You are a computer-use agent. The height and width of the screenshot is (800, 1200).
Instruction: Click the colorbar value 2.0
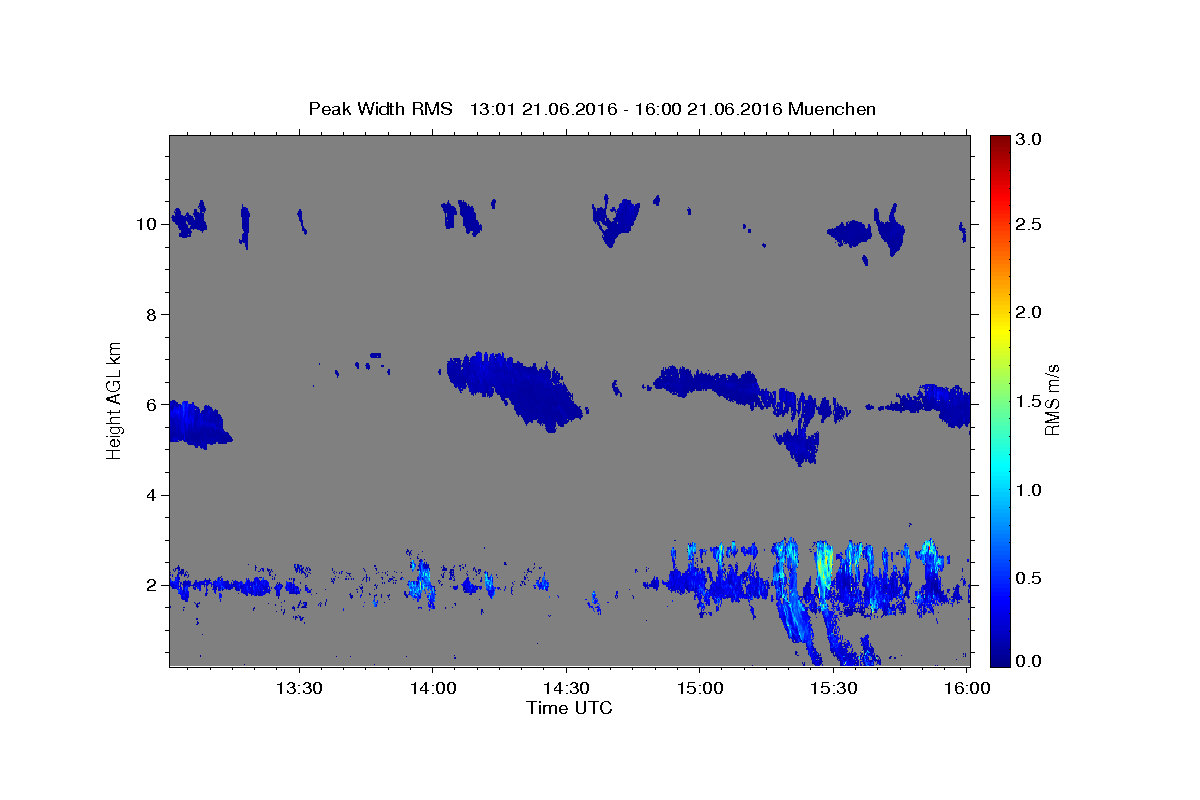click(x=1030, y=313)
